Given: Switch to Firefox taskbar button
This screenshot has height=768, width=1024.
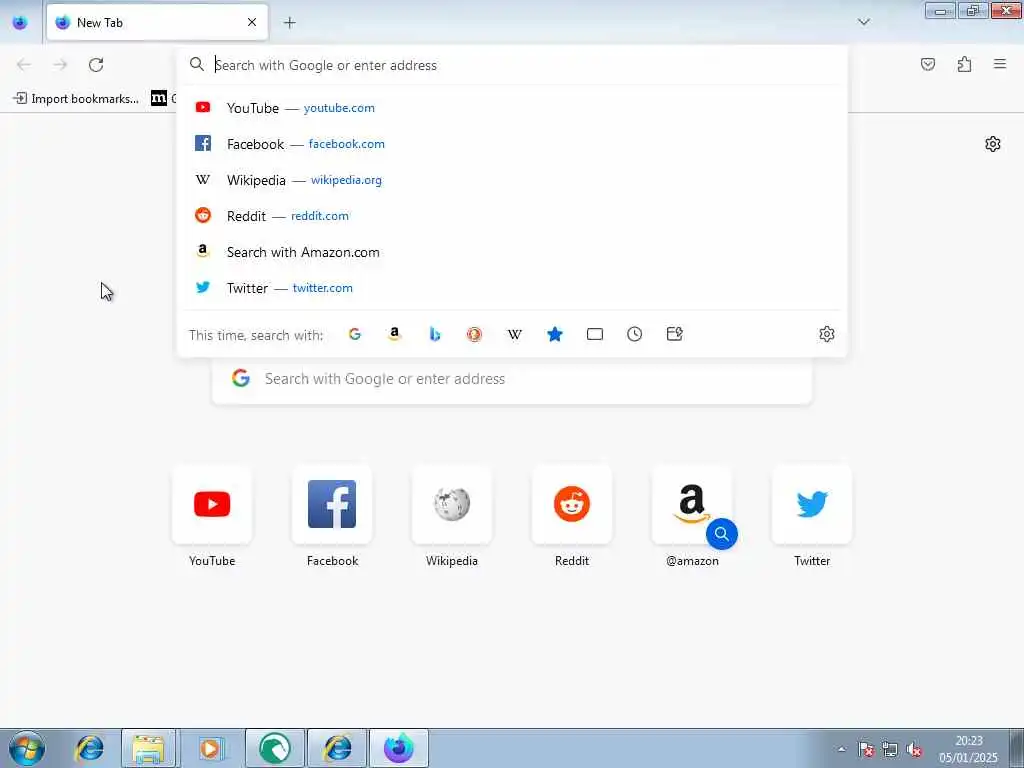Looking at the screenshot, I should [399, 748].
